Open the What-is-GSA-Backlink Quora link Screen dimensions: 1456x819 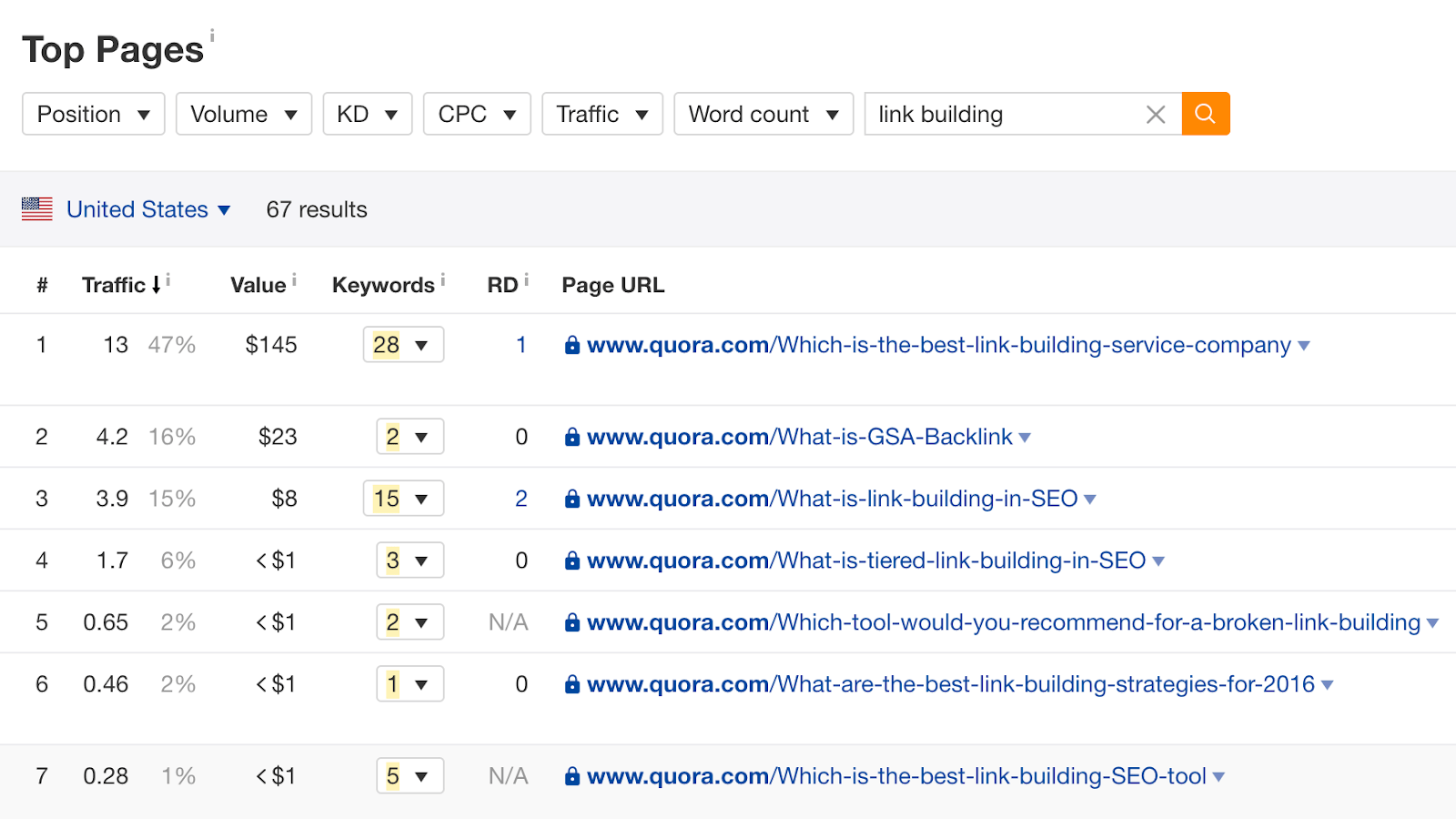coord(800,437)
